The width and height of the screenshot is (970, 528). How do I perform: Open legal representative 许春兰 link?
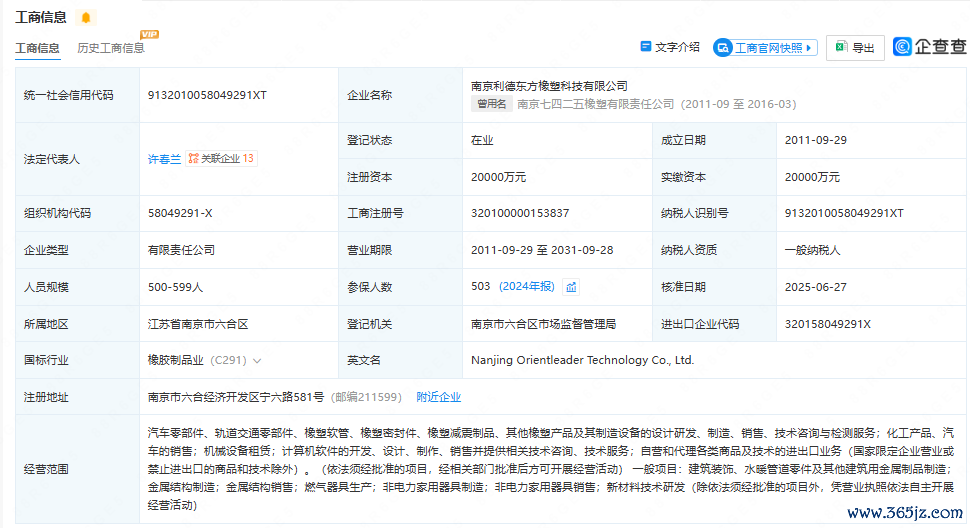click(164, 159)
